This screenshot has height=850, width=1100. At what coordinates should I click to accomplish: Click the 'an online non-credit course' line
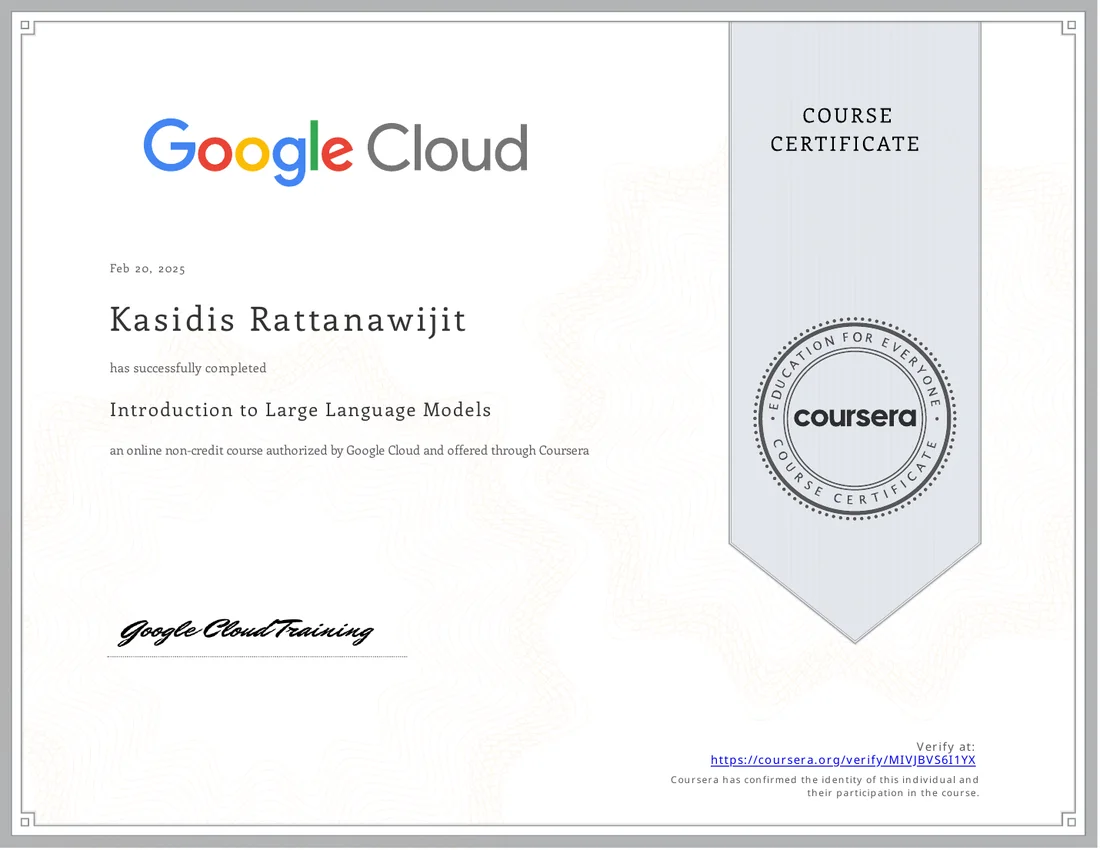click(x=349, y=450)
